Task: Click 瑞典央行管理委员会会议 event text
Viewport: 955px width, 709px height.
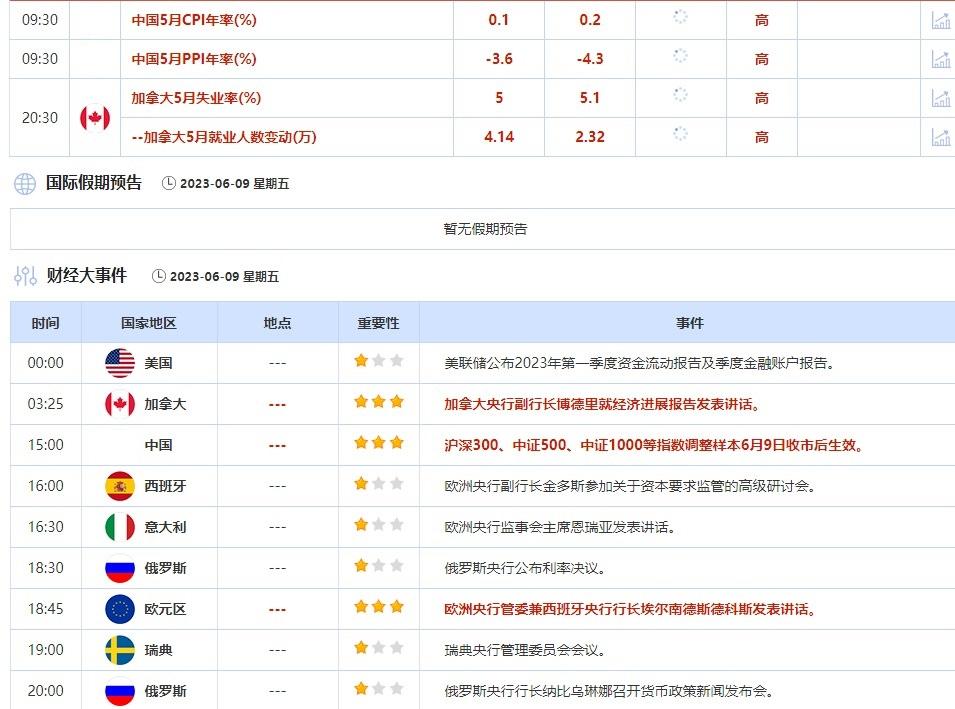Action: (x=525, y=650)
